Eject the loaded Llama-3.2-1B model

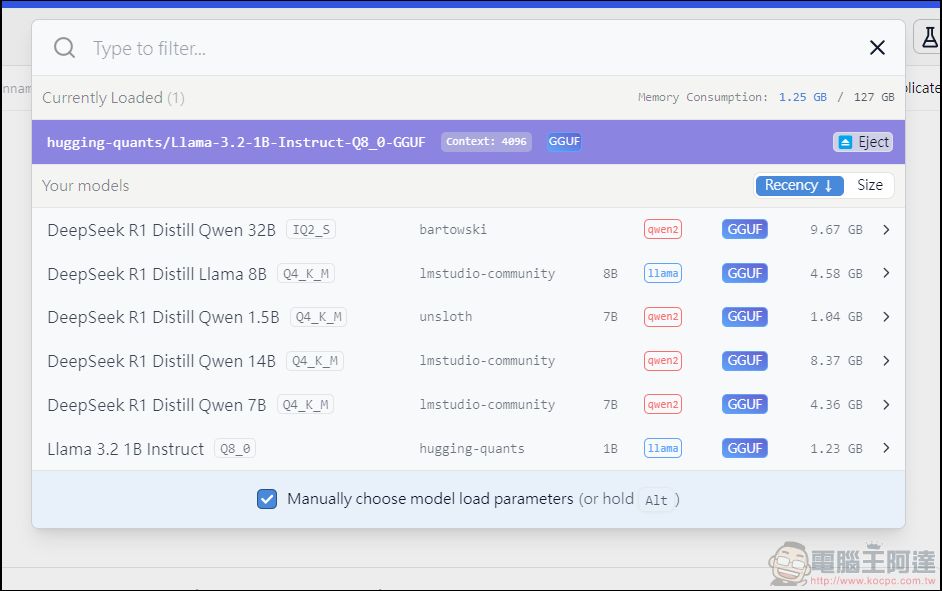pos(863,142)
